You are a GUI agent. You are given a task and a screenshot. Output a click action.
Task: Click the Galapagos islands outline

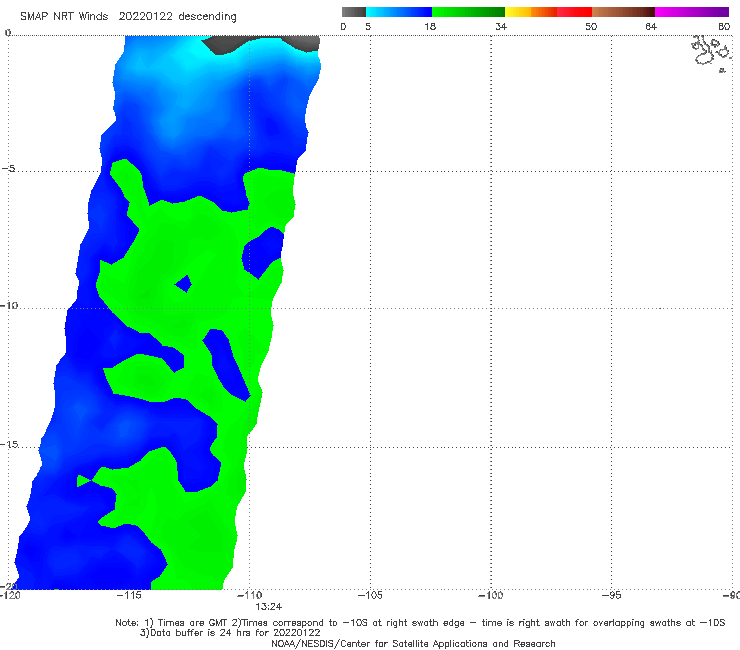click(x=712, y=52)
